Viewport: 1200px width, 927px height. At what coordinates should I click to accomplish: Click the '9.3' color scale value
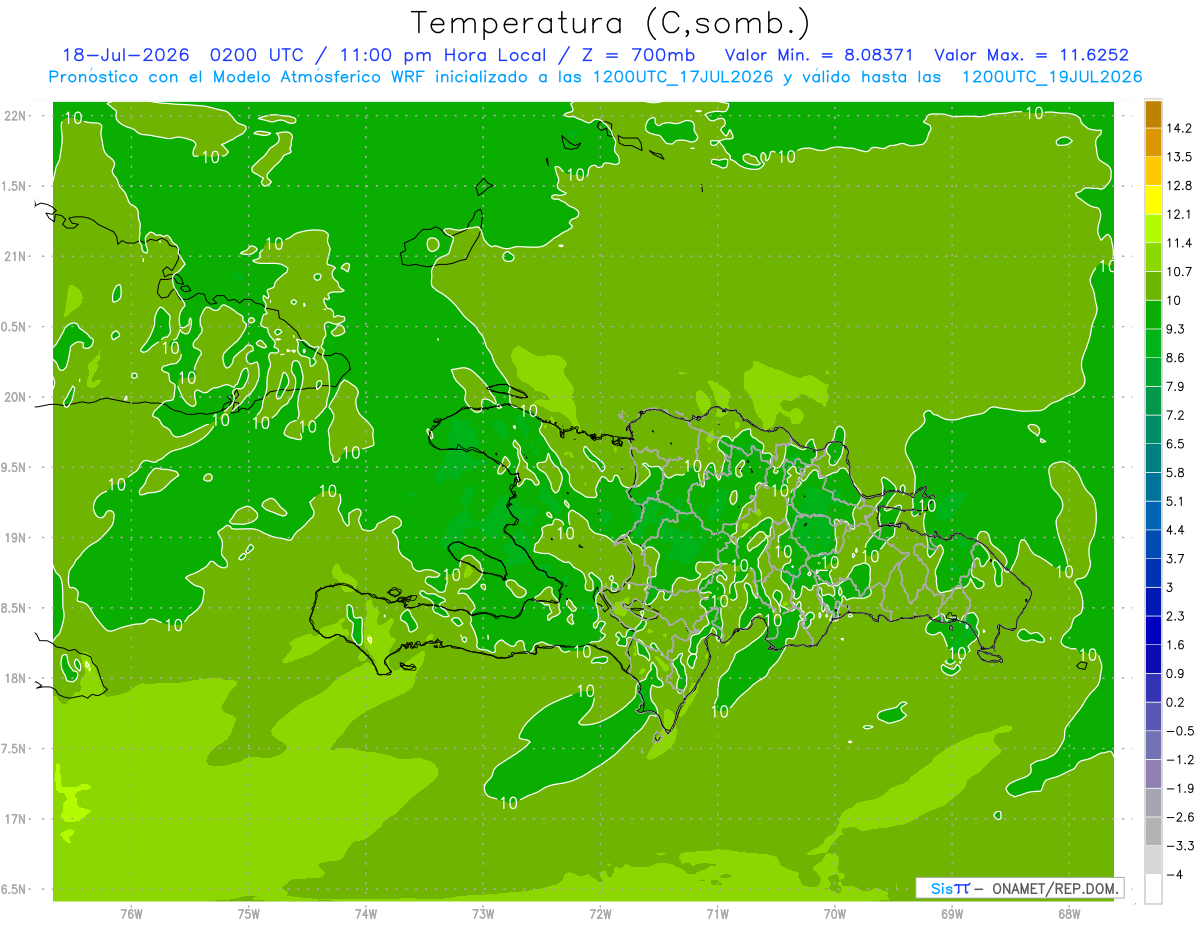(1176, 329)
